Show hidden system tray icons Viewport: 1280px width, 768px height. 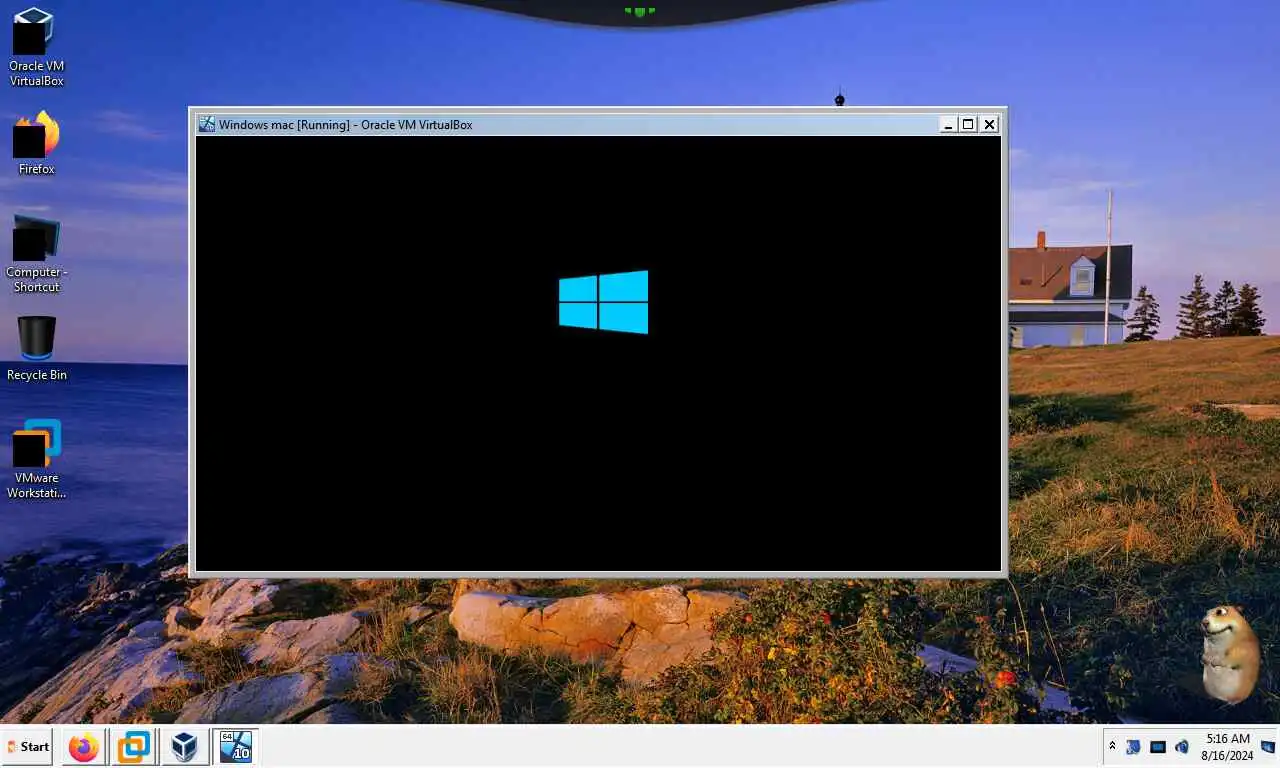coord(1112,747)
